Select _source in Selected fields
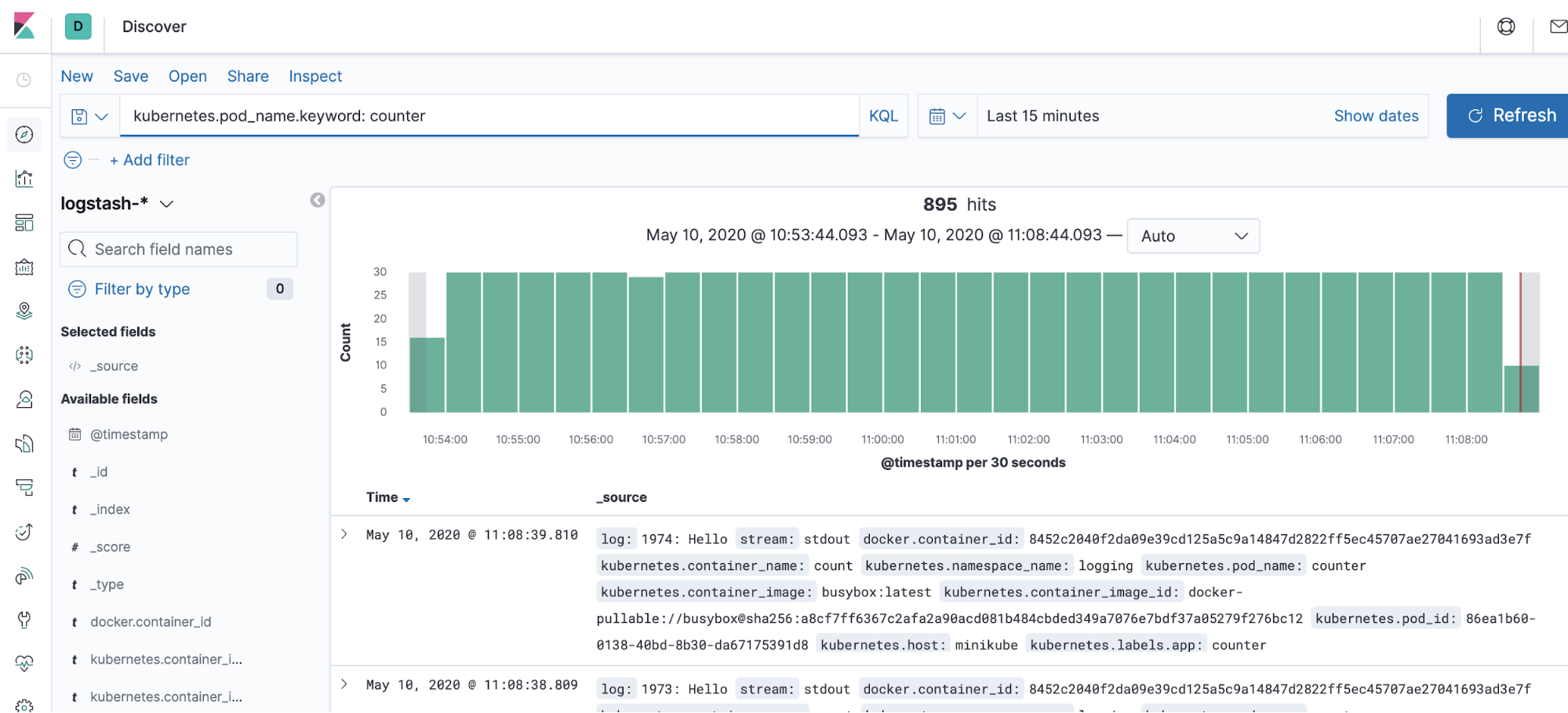Screen dimensions: 1568x713 click(x=114, y=366)
